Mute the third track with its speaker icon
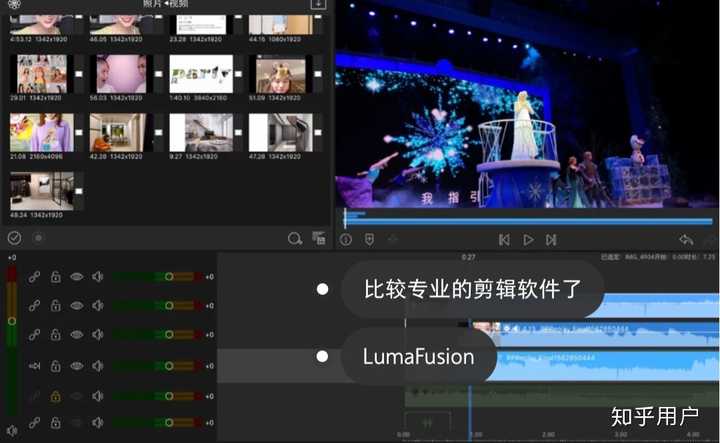This screenshot has width=720, height=443. pos(97,335)
